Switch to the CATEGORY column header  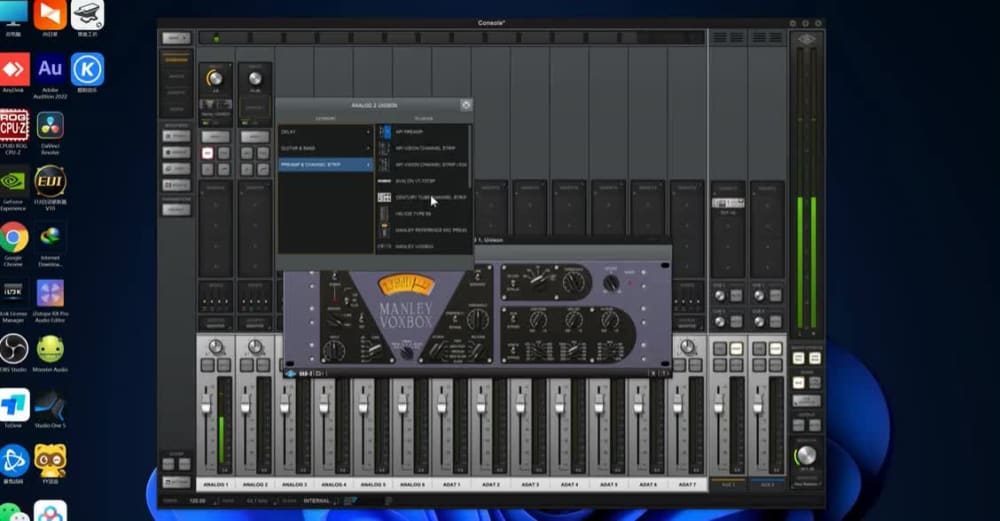[325, 119]
